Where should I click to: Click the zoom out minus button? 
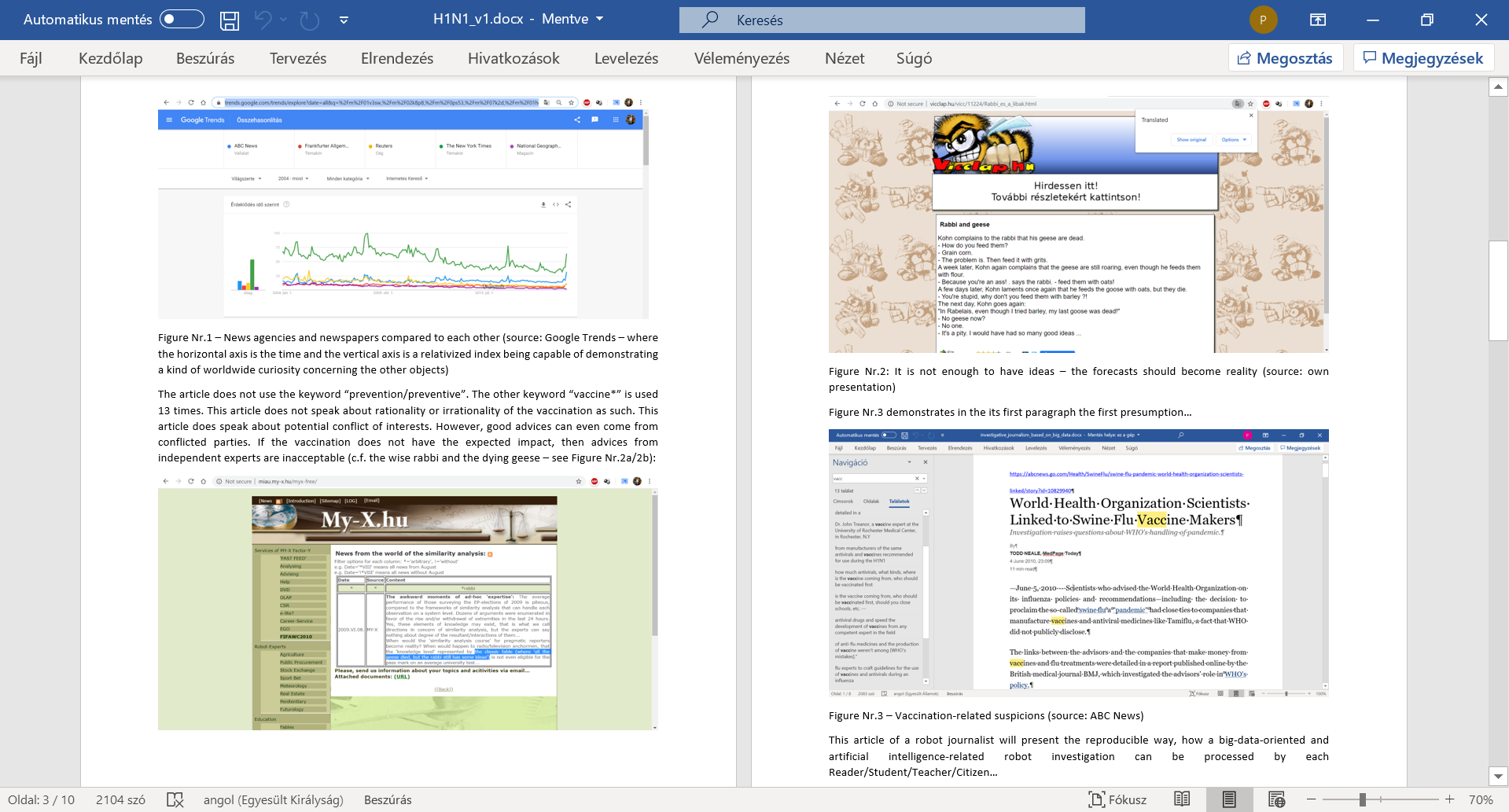pos(1311,799)
